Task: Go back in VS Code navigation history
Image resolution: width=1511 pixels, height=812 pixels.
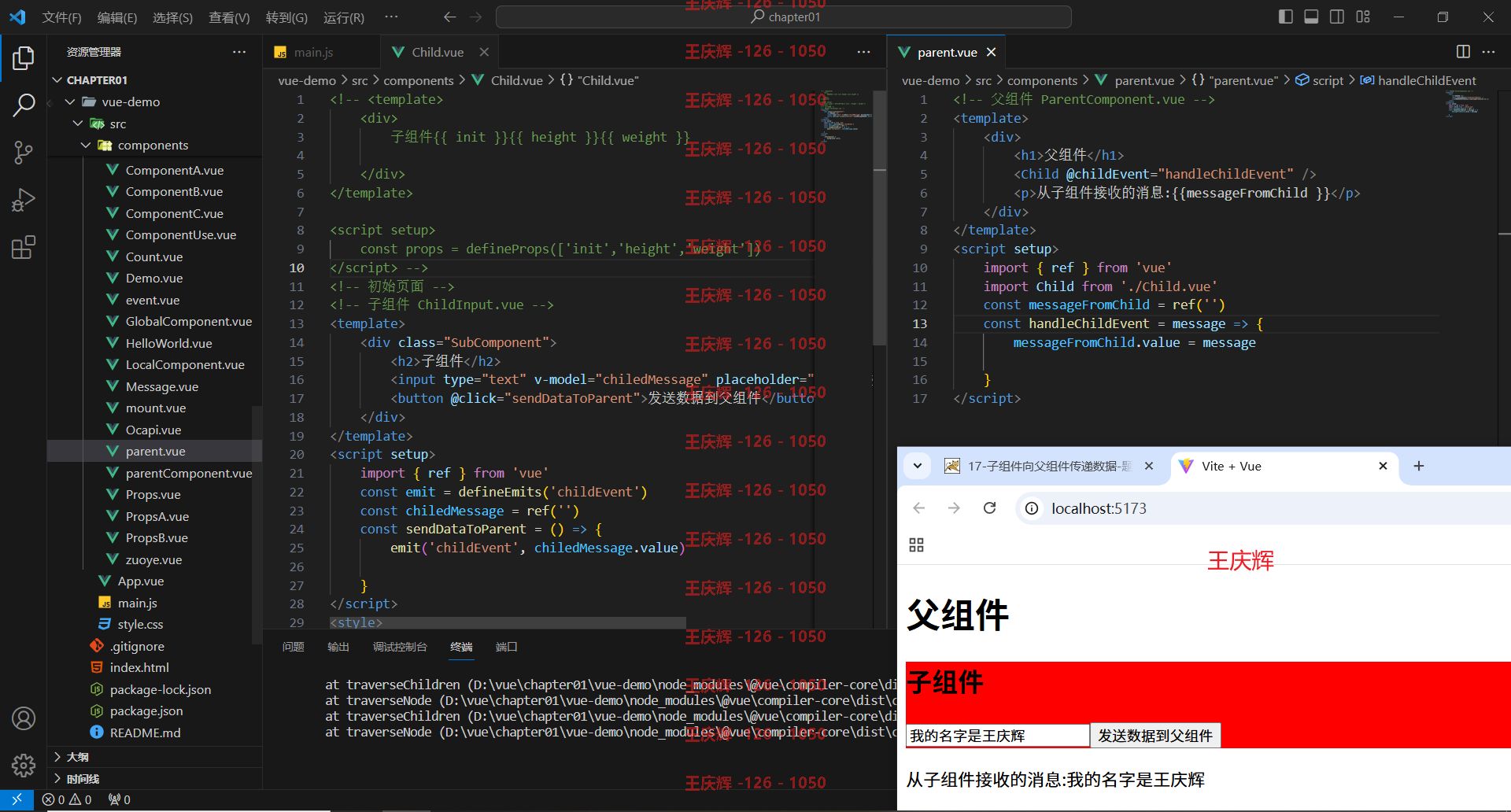Action: [449, 17]
